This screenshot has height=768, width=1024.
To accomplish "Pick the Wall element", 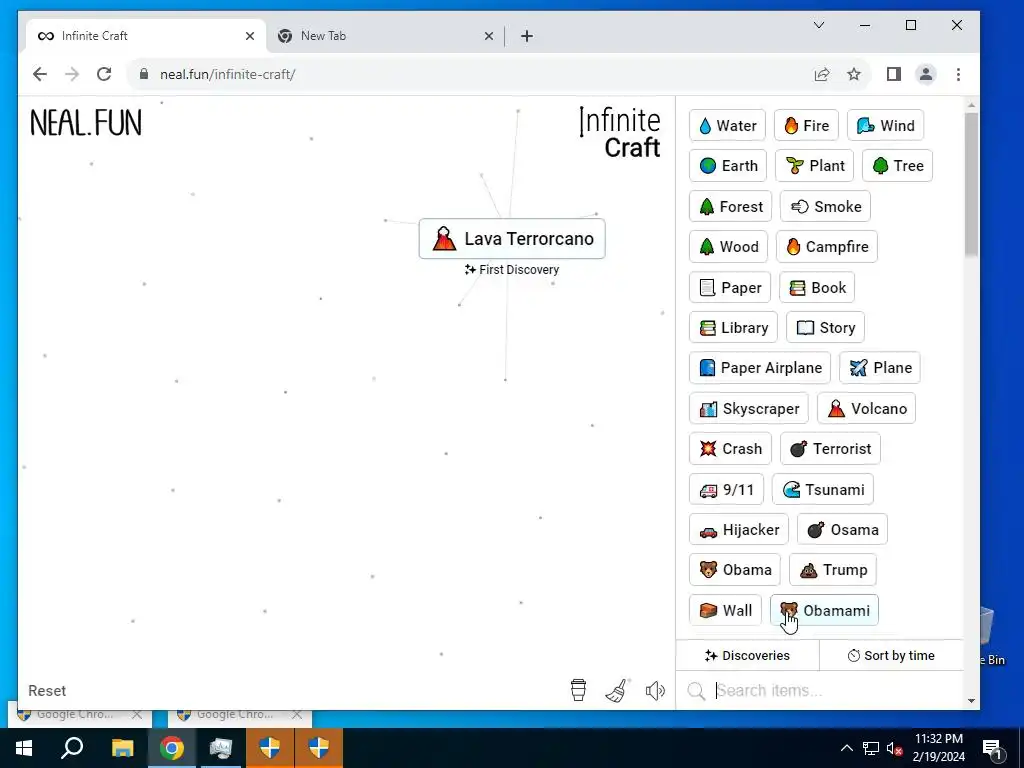I will click(726, 611).
